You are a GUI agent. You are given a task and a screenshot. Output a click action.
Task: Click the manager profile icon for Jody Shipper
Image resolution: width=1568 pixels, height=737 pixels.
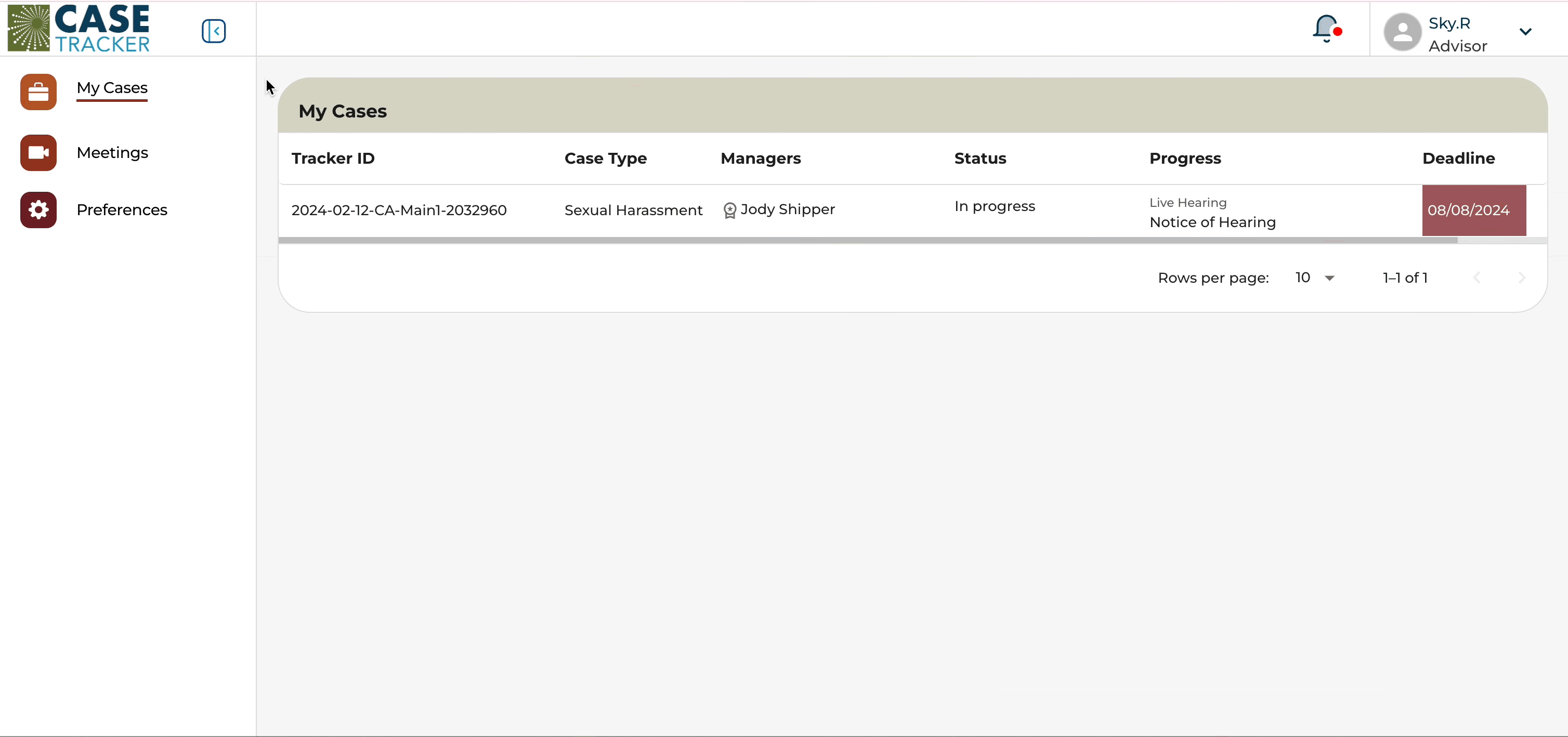coord(730,210)
